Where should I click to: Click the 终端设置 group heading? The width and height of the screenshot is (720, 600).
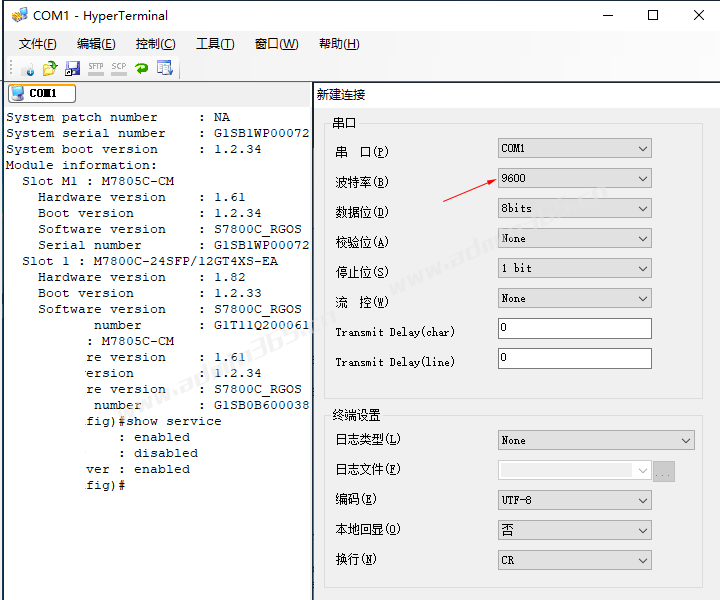pyautogui.click(x=356, y=415)
